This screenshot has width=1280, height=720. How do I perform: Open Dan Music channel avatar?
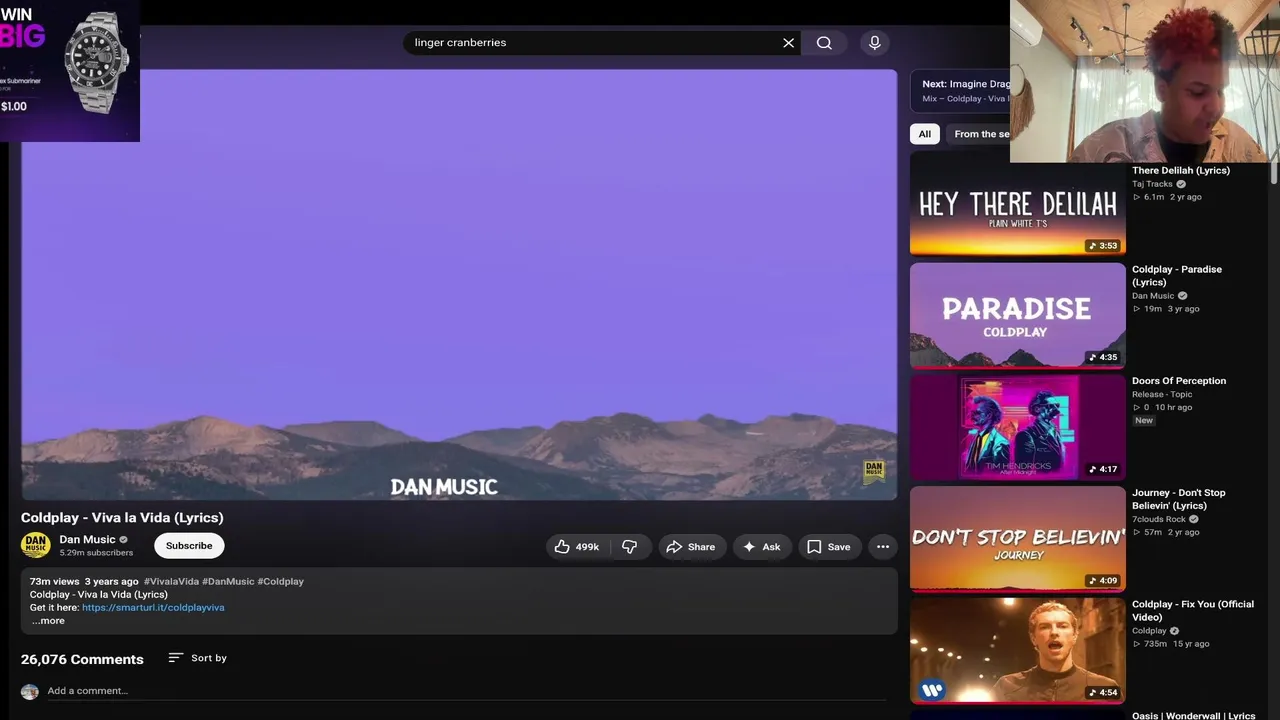(35, 545)
